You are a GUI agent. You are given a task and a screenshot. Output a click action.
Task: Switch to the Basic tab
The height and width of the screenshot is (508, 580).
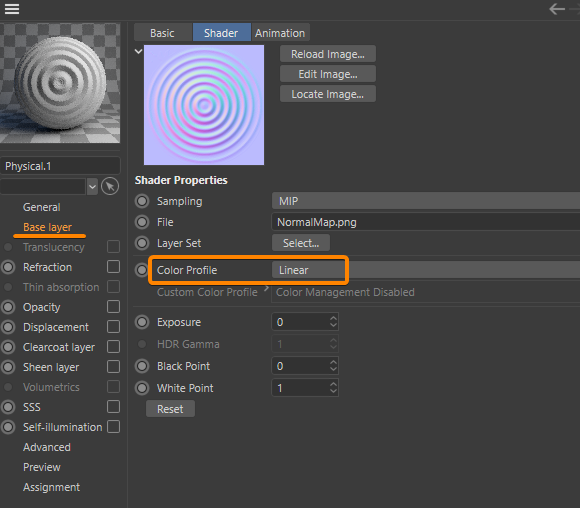tap(162, 33)
